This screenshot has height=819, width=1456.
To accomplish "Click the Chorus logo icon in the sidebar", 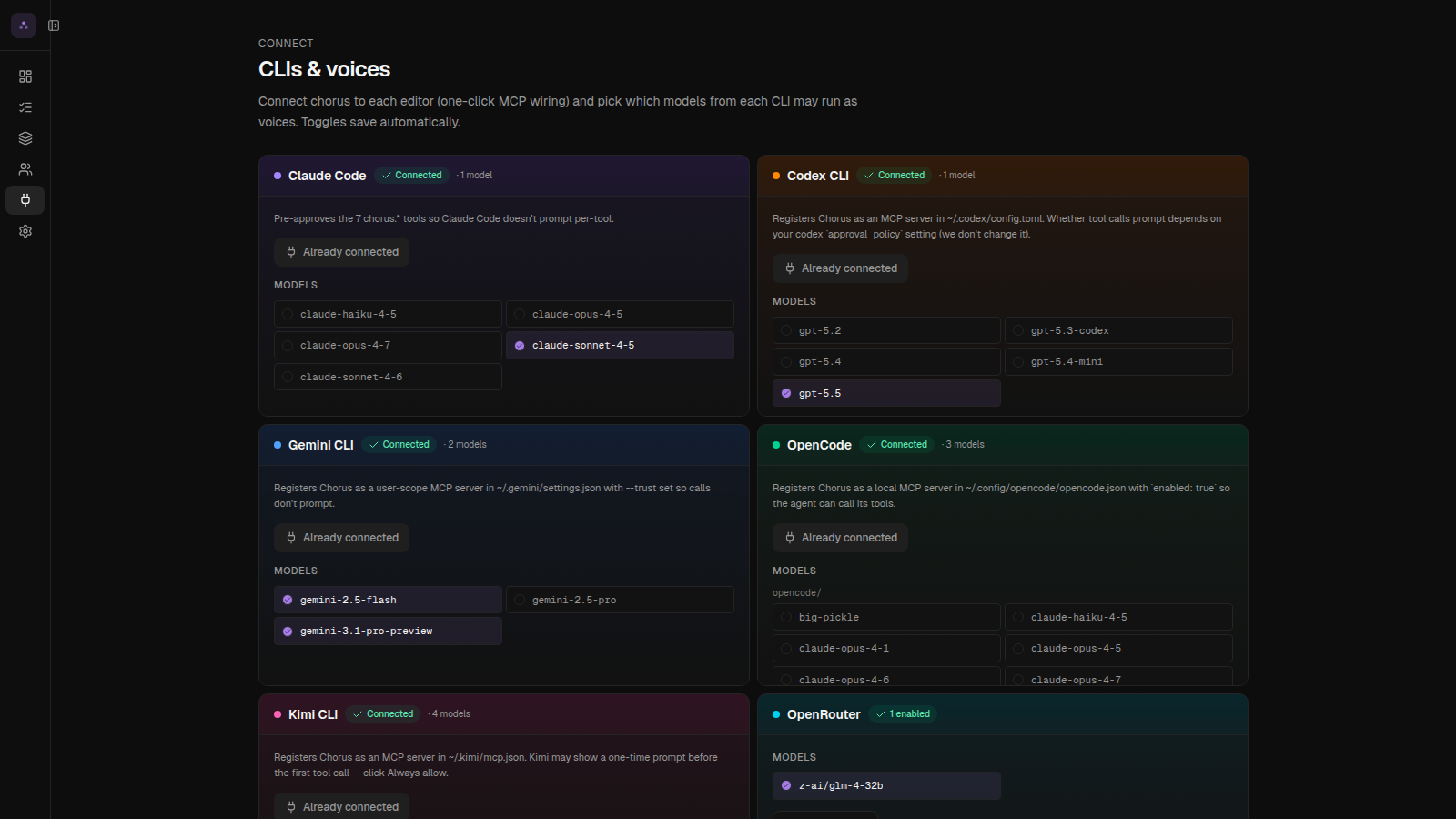I will point(24,25).
